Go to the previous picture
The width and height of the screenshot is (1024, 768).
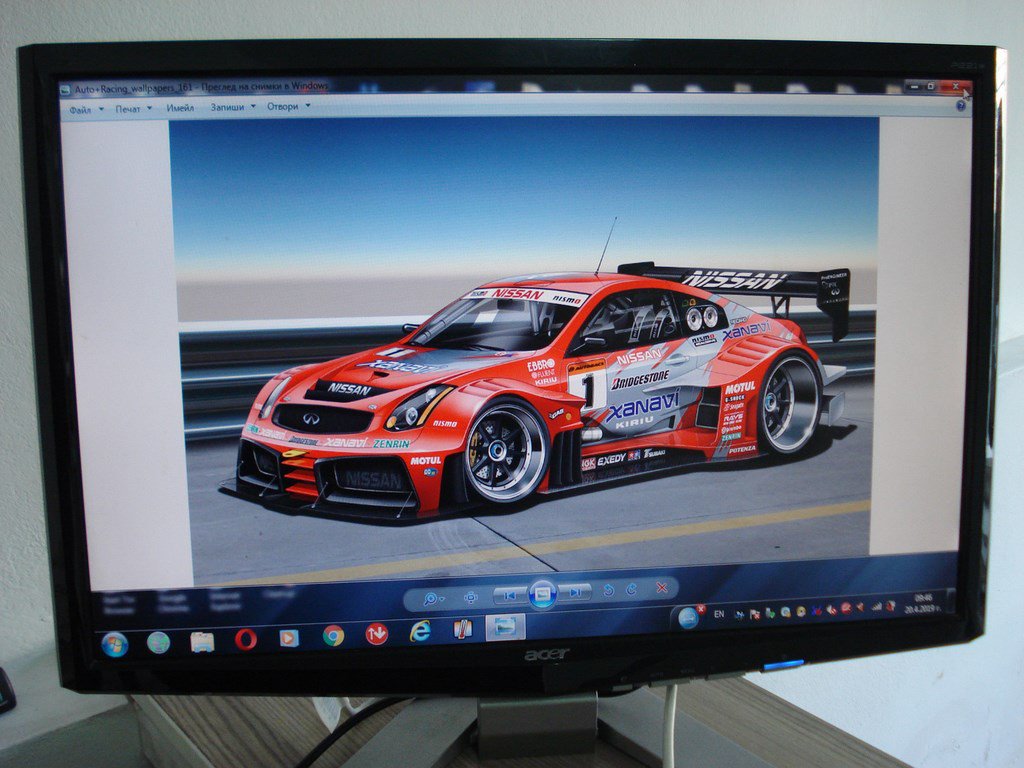pos(509,595)
